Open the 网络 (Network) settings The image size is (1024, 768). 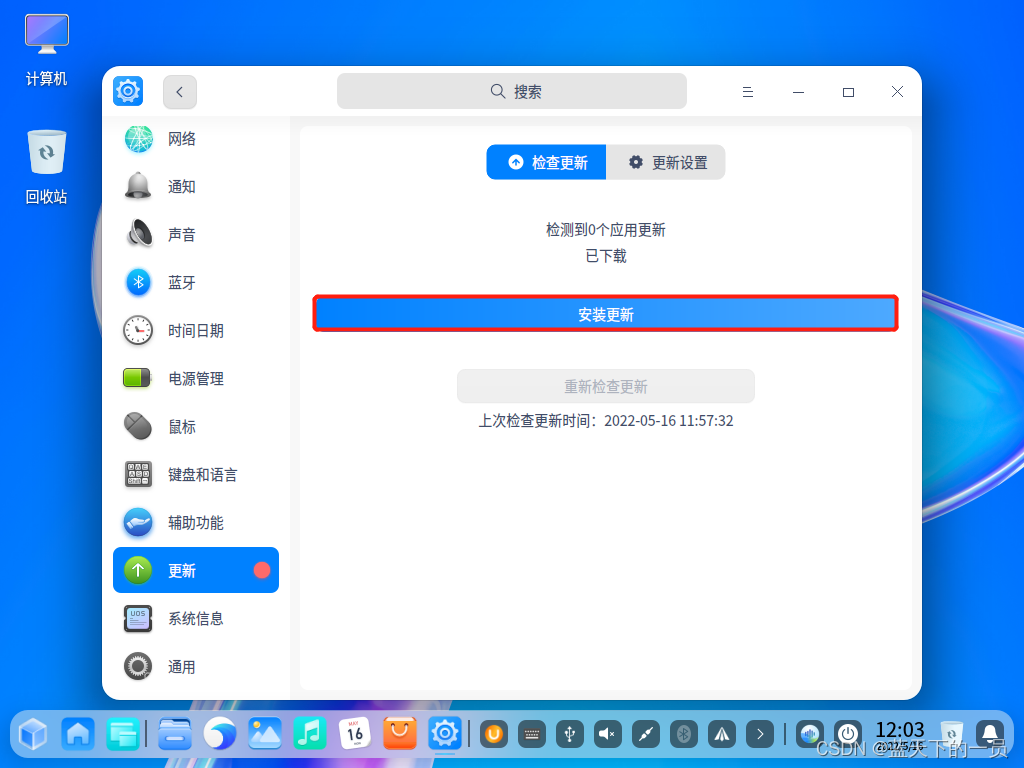click(x=195, y=138)
